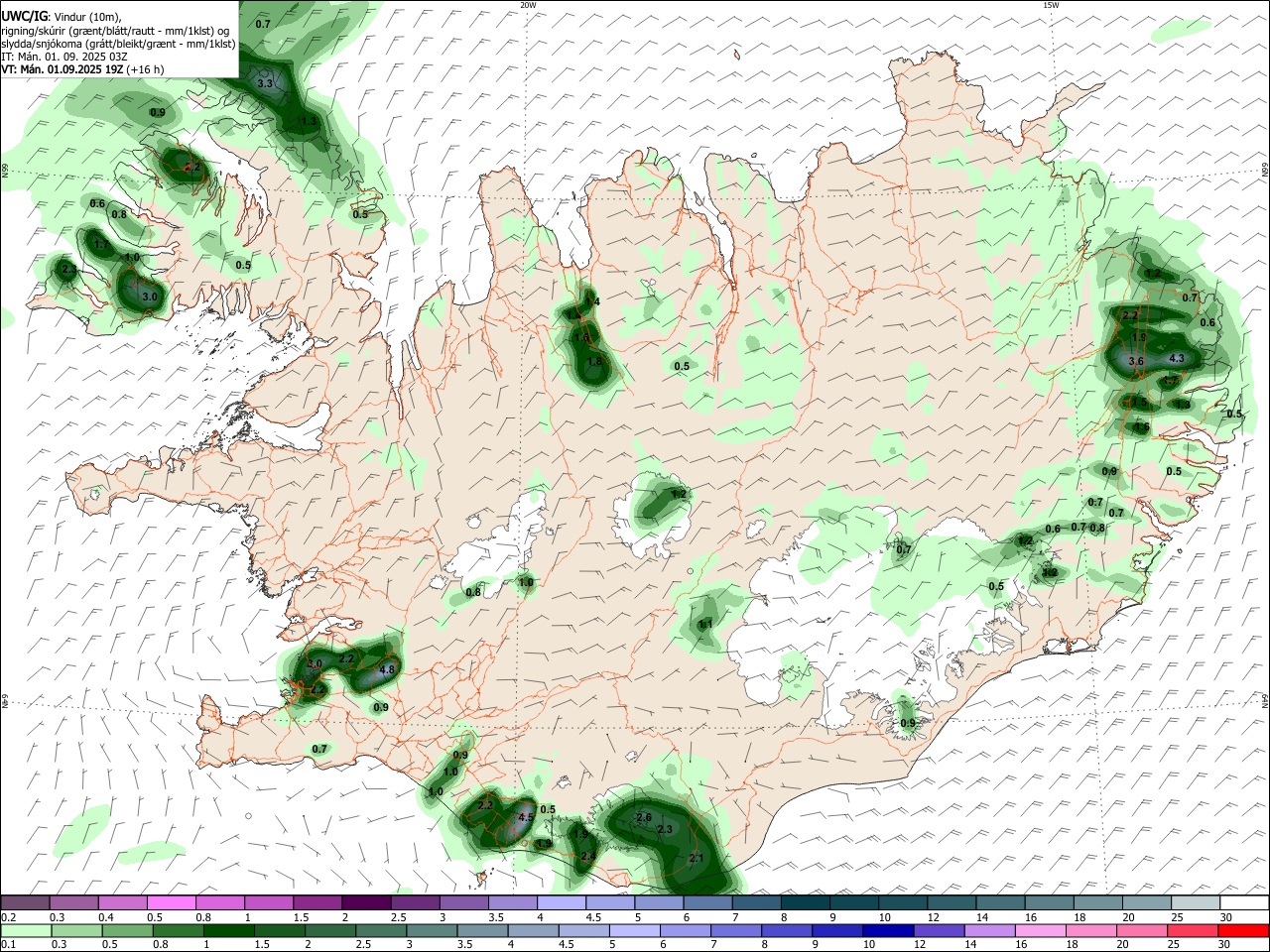The height and width of the screenshot is (952, 1270).
Task: Click the 1.4 value in northern Iceland
Action: [592, 301]
